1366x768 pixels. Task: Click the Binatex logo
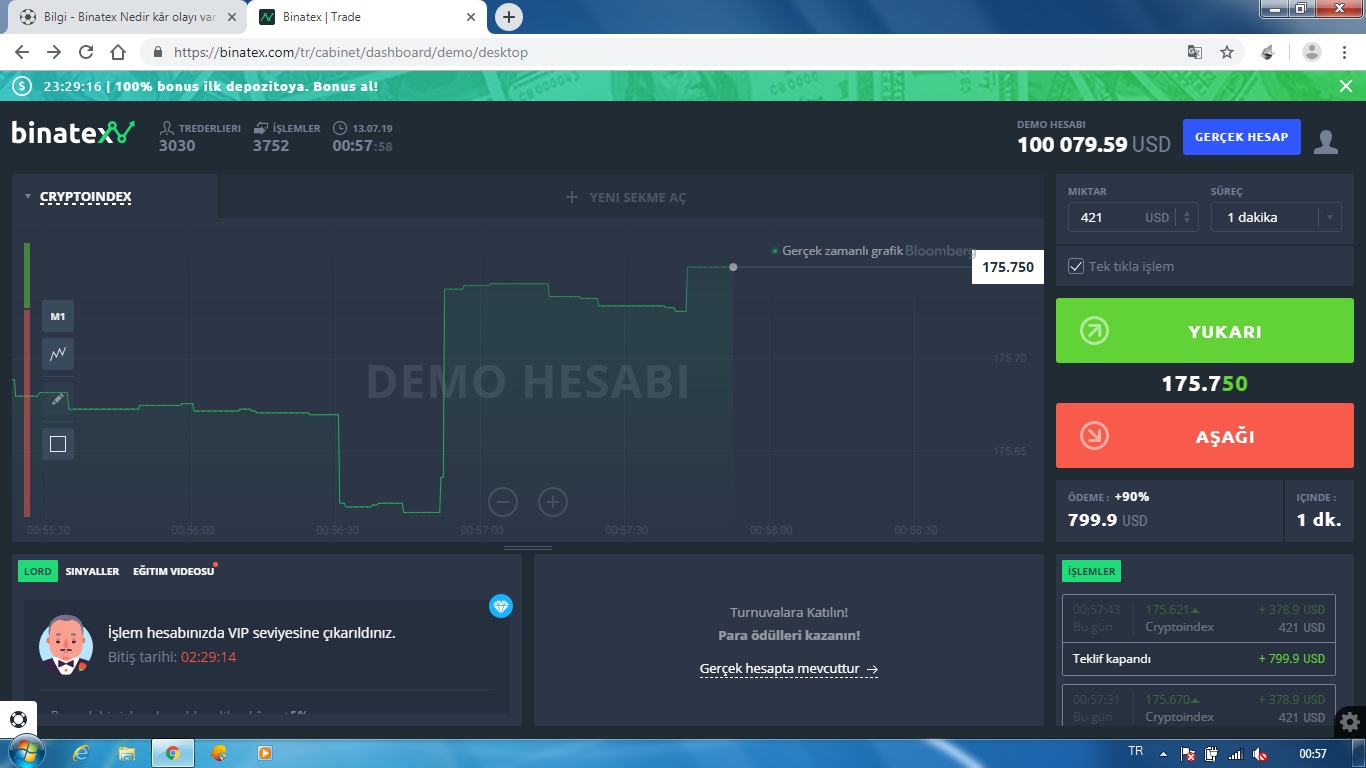coord(72,132)
